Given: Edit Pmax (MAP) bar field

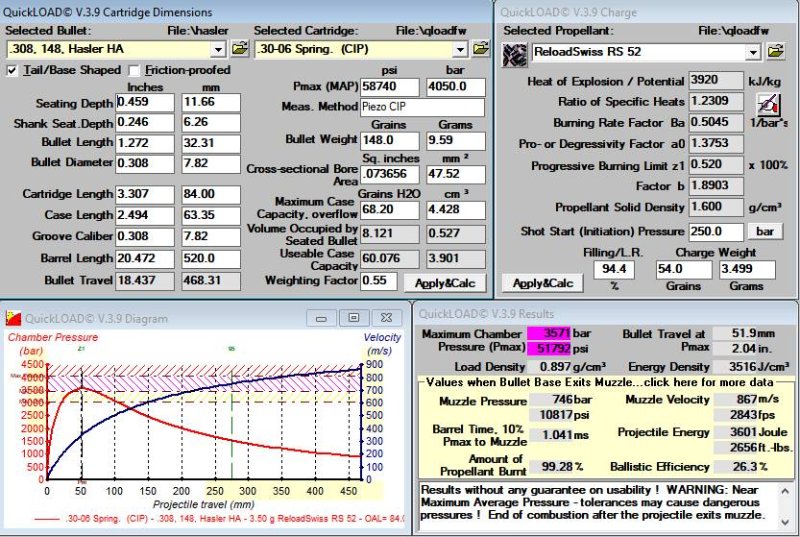Looking at the screenshot, I should 456,87.
